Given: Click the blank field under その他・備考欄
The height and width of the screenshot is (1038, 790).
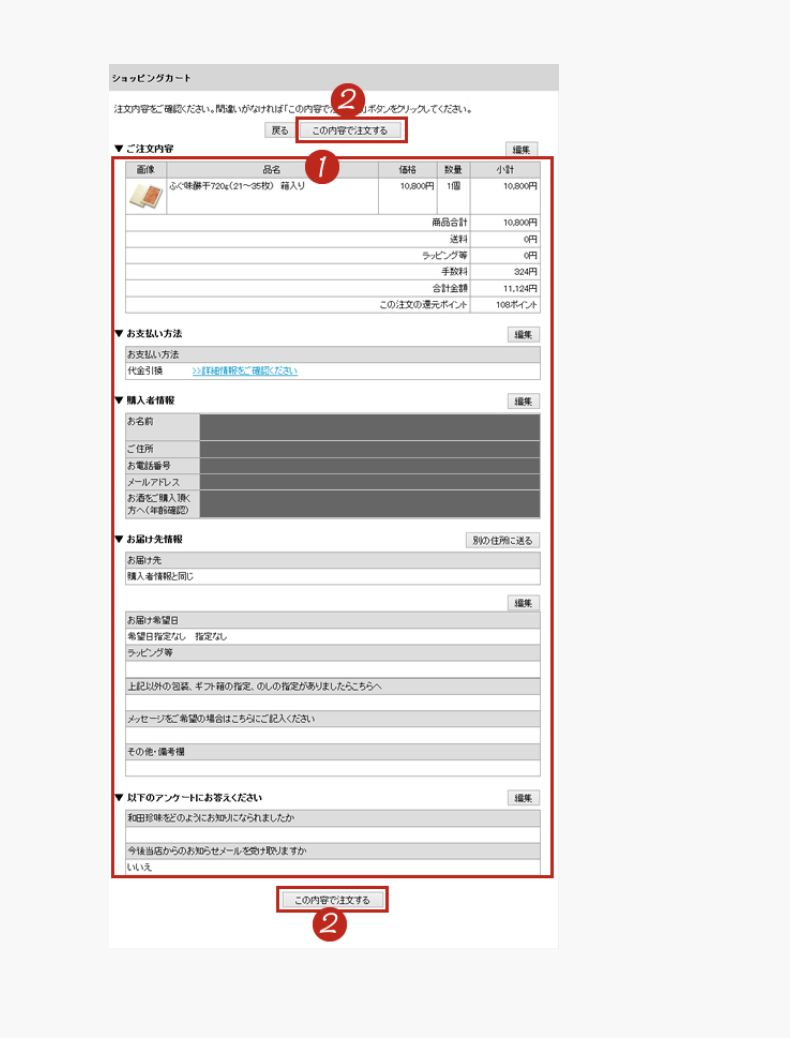Looking at the screenshot, I should [332, 768].
